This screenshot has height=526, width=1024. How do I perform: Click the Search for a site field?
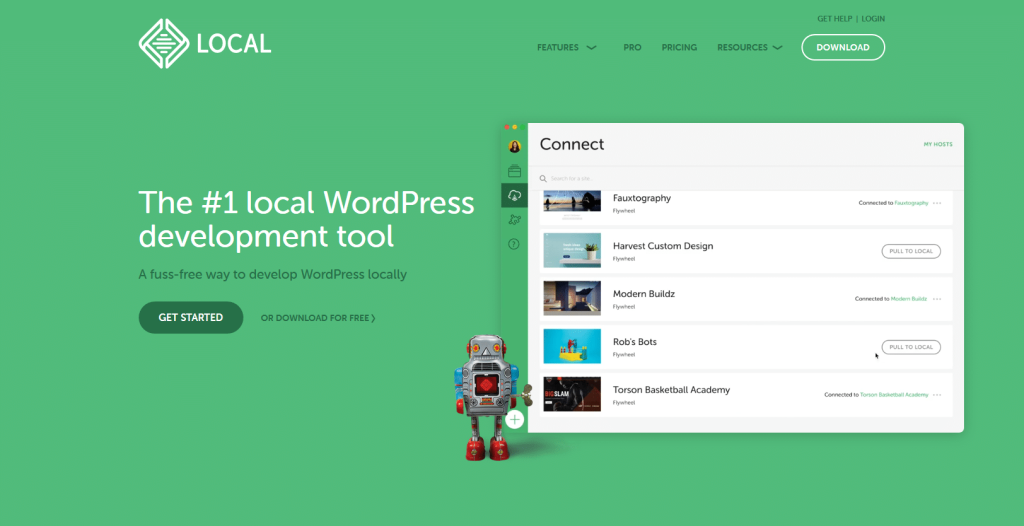coord(745,178)
